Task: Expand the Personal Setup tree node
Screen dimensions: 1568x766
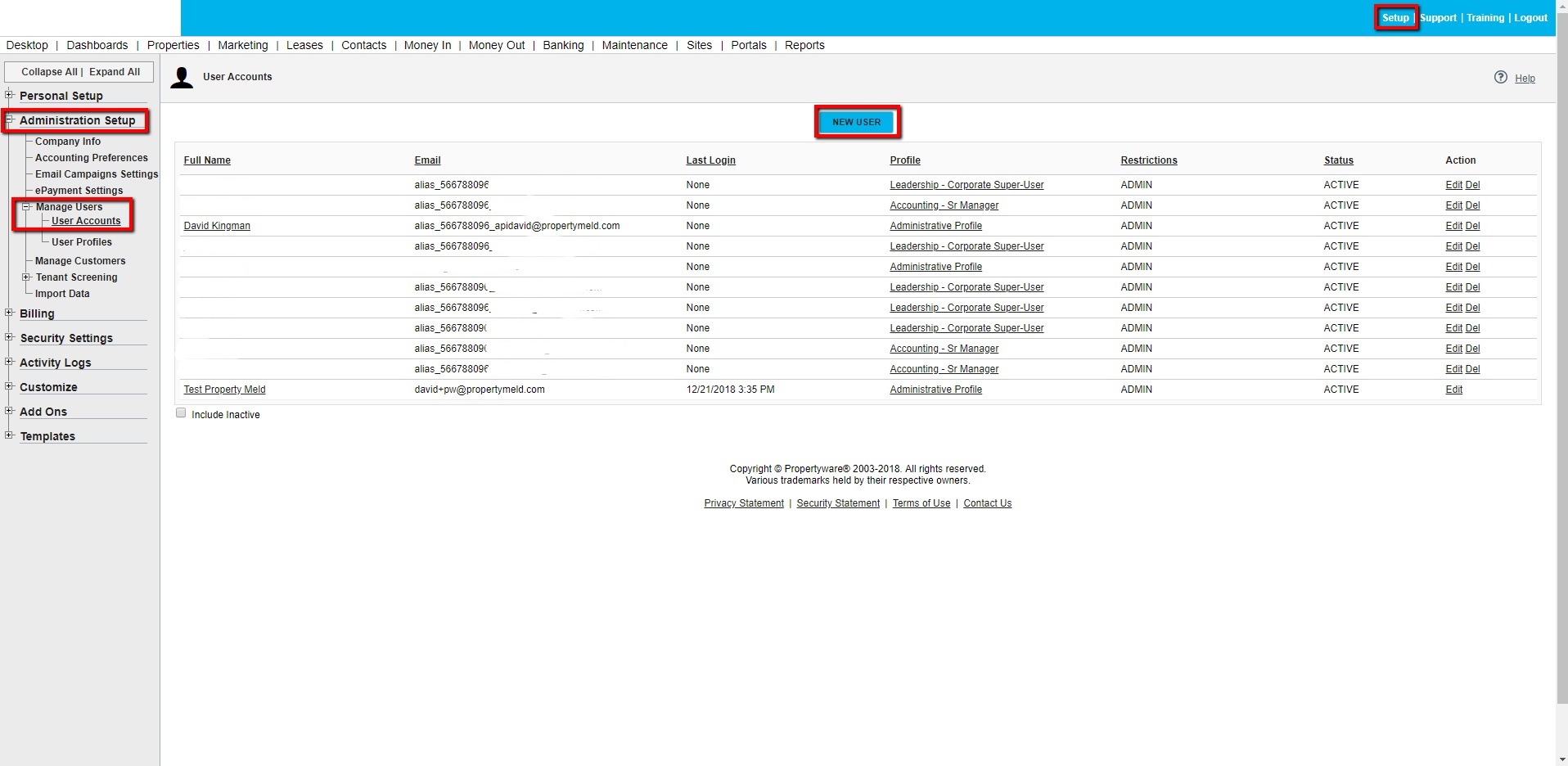Action: click(9, 95)
